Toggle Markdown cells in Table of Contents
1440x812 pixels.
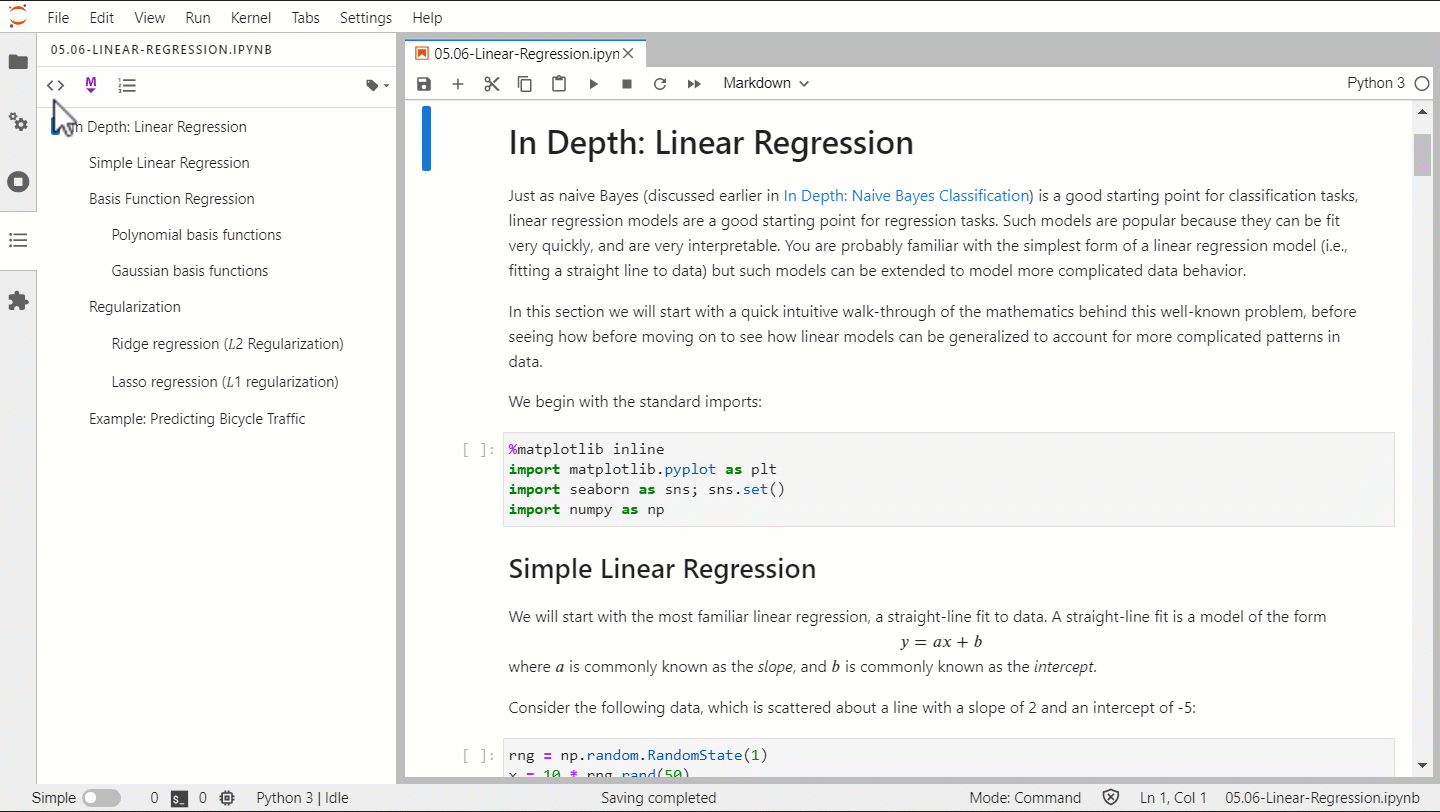[90, 85]
